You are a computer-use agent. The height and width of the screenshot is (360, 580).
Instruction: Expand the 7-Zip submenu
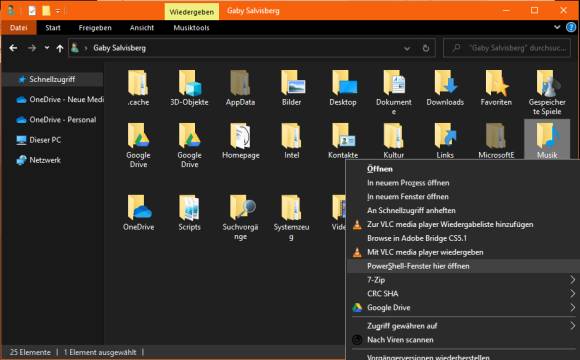point(573,280)
